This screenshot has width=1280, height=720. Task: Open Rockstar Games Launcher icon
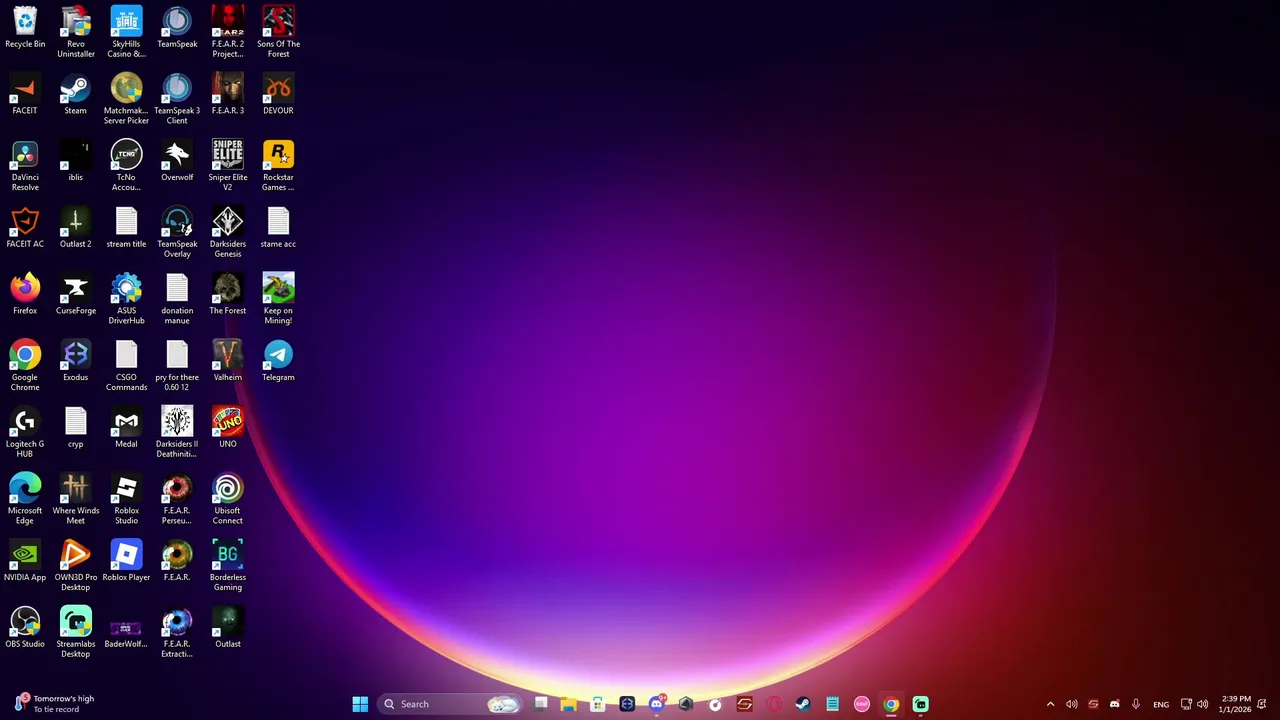(278, 166)
